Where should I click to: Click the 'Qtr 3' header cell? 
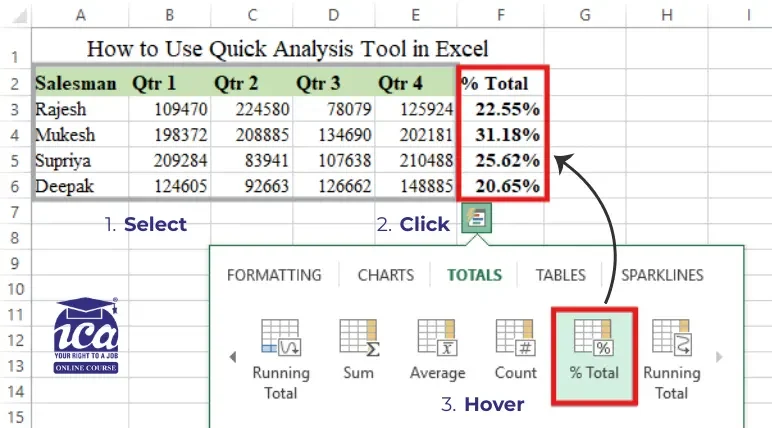coord(334,83)
